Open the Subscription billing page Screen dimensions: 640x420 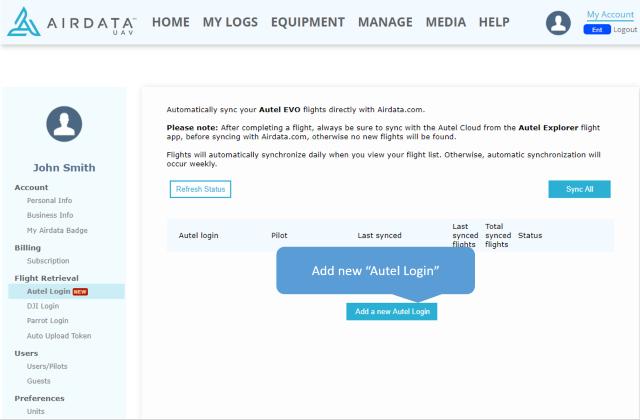pos(48,261)
